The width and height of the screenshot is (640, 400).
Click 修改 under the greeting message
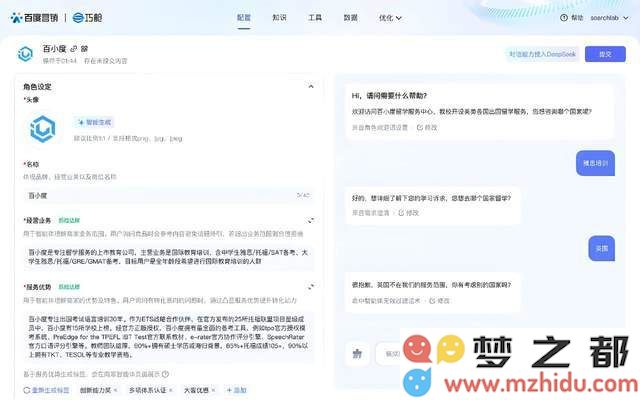pos(427,127)
